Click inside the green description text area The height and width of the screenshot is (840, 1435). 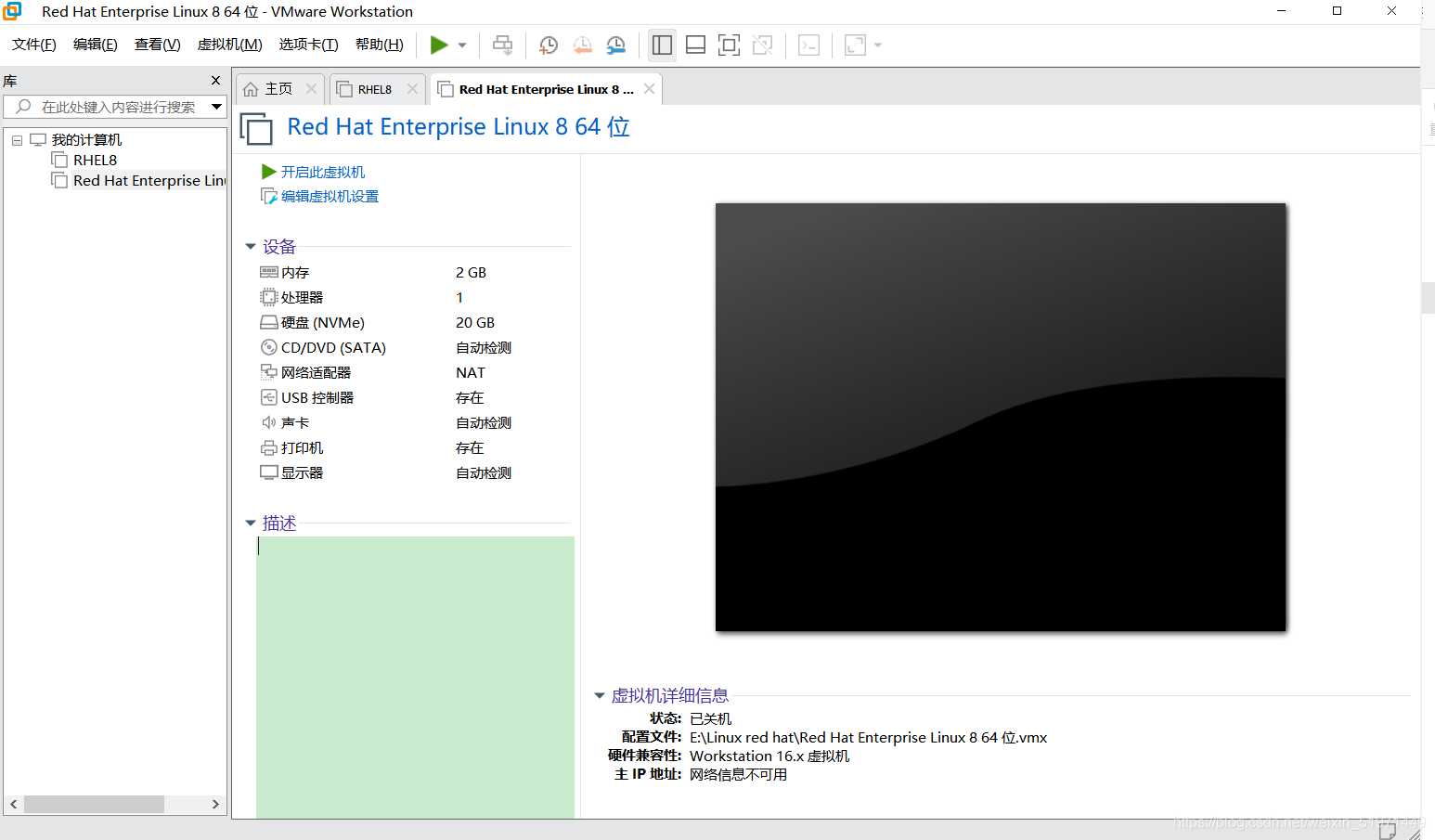415,678
